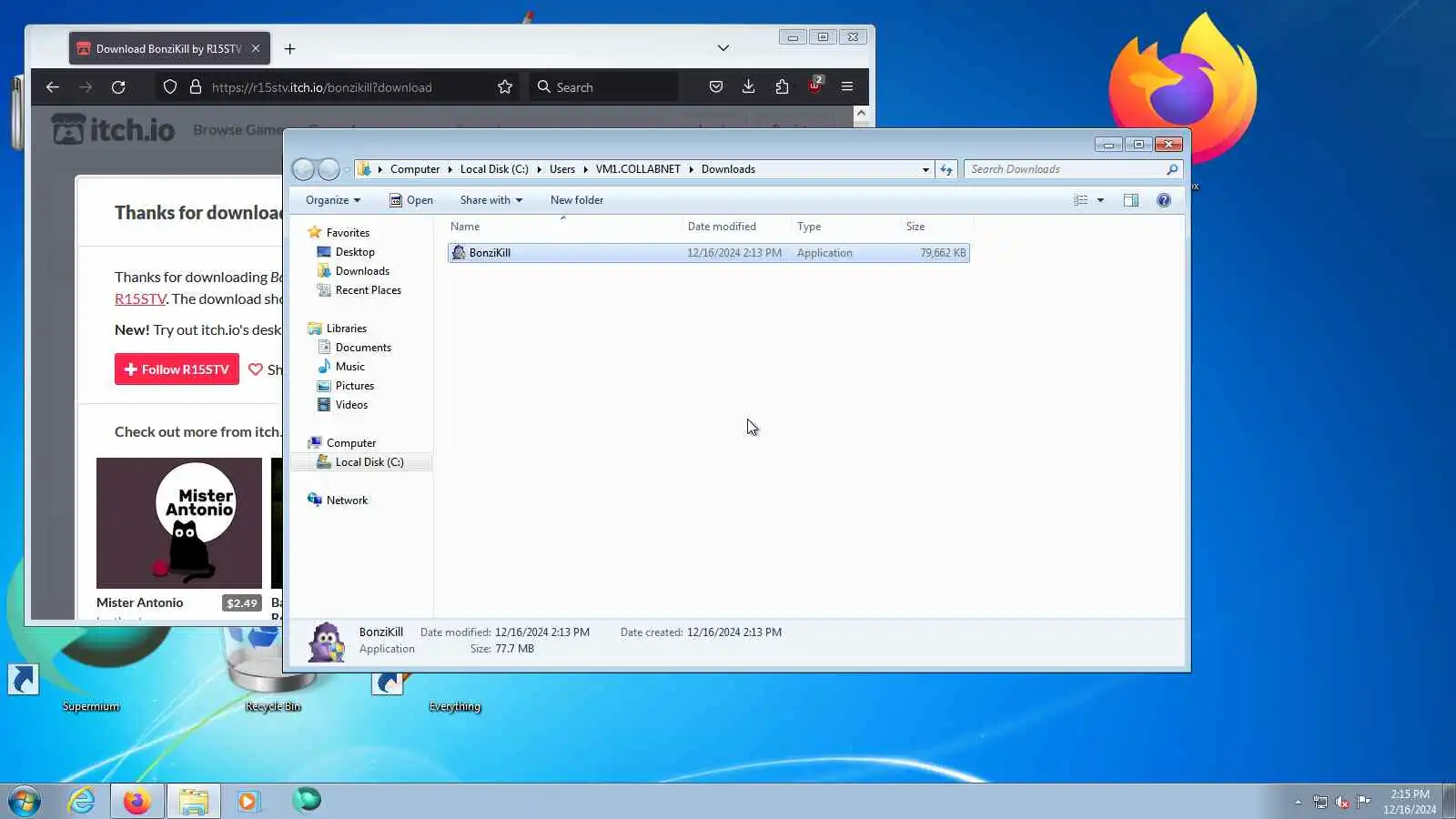Refresh the Downloads folder view

coord(946,169)
